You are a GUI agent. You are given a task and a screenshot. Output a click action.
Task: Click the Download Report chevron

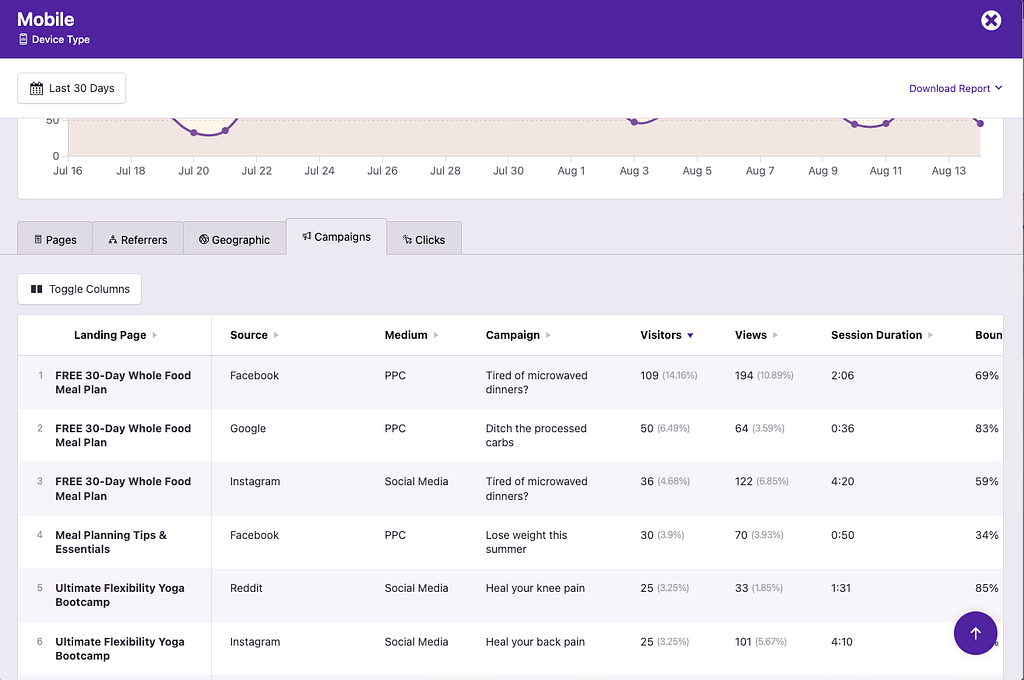click(x=997, y=88)
